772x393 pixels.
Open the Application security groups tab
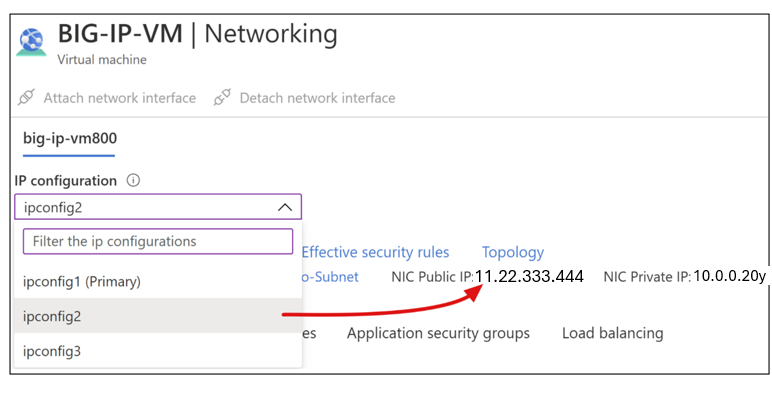(438, 333)
